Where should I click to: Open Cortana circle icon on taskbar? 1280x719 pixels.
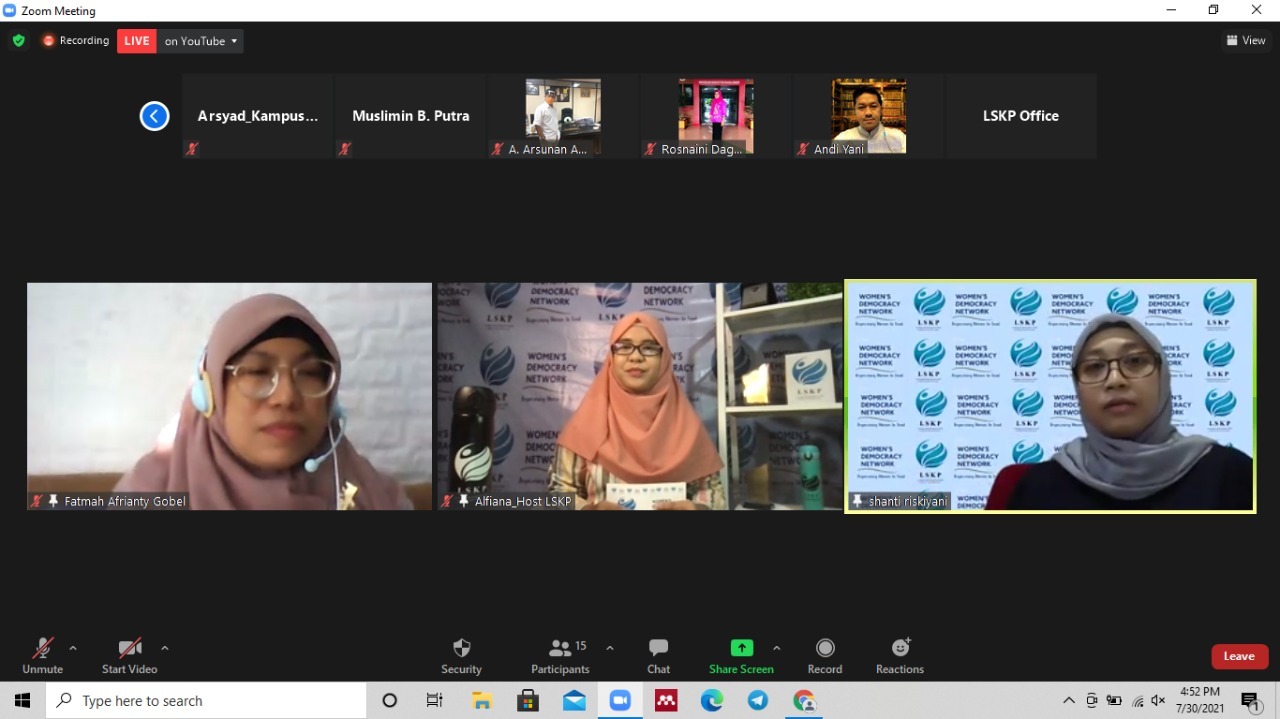(x=390, y=701)
